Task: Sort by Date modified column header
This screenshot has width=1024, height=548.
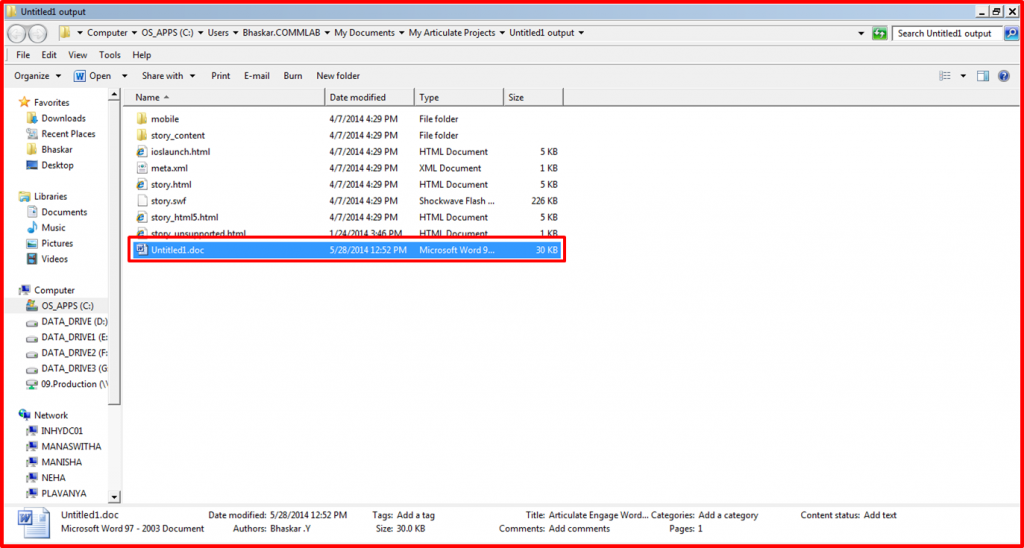Action: [357, 97]
